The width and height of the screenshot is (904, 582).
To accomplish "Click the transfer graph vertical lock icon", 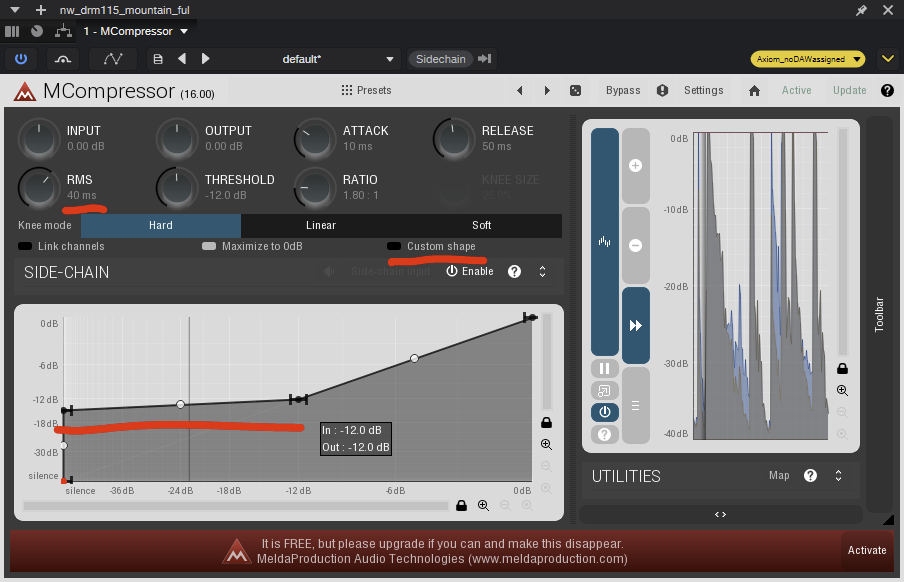I will (547, 423).
